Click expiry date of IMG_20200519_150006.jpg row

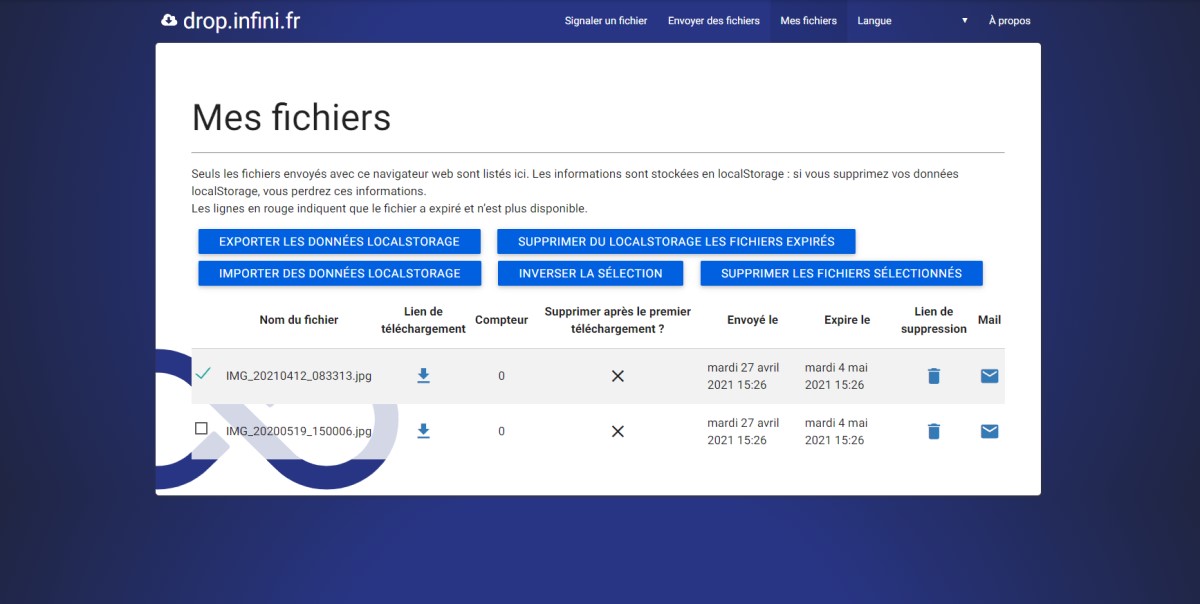click(x=836, y=431)
